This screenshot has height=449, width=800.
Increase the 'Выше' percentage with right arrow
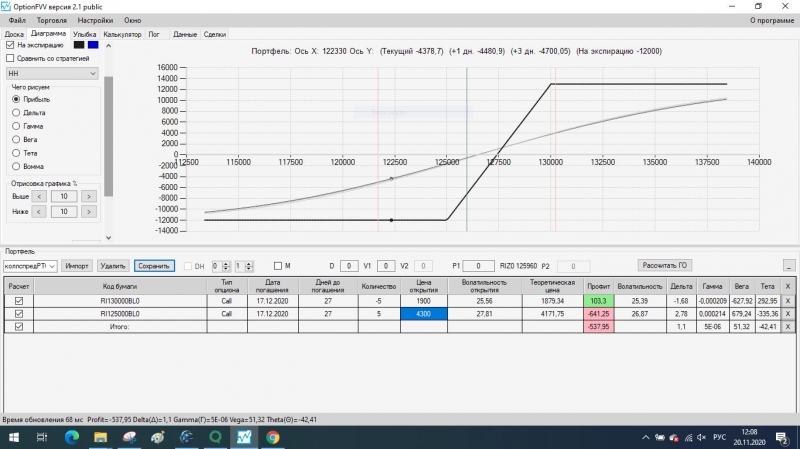tap(89, 196)
